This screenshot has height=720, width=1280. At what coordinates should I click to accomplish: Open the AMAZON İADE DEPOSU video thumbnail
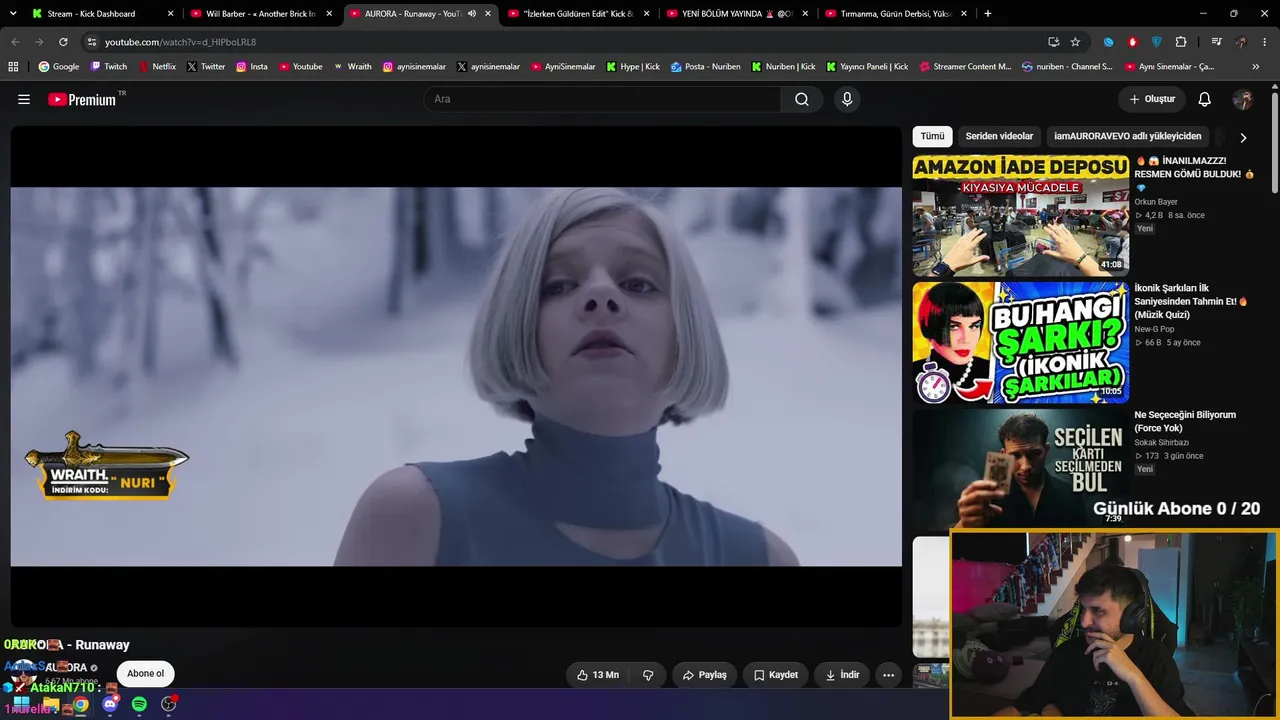click(x=1021, y=216)
